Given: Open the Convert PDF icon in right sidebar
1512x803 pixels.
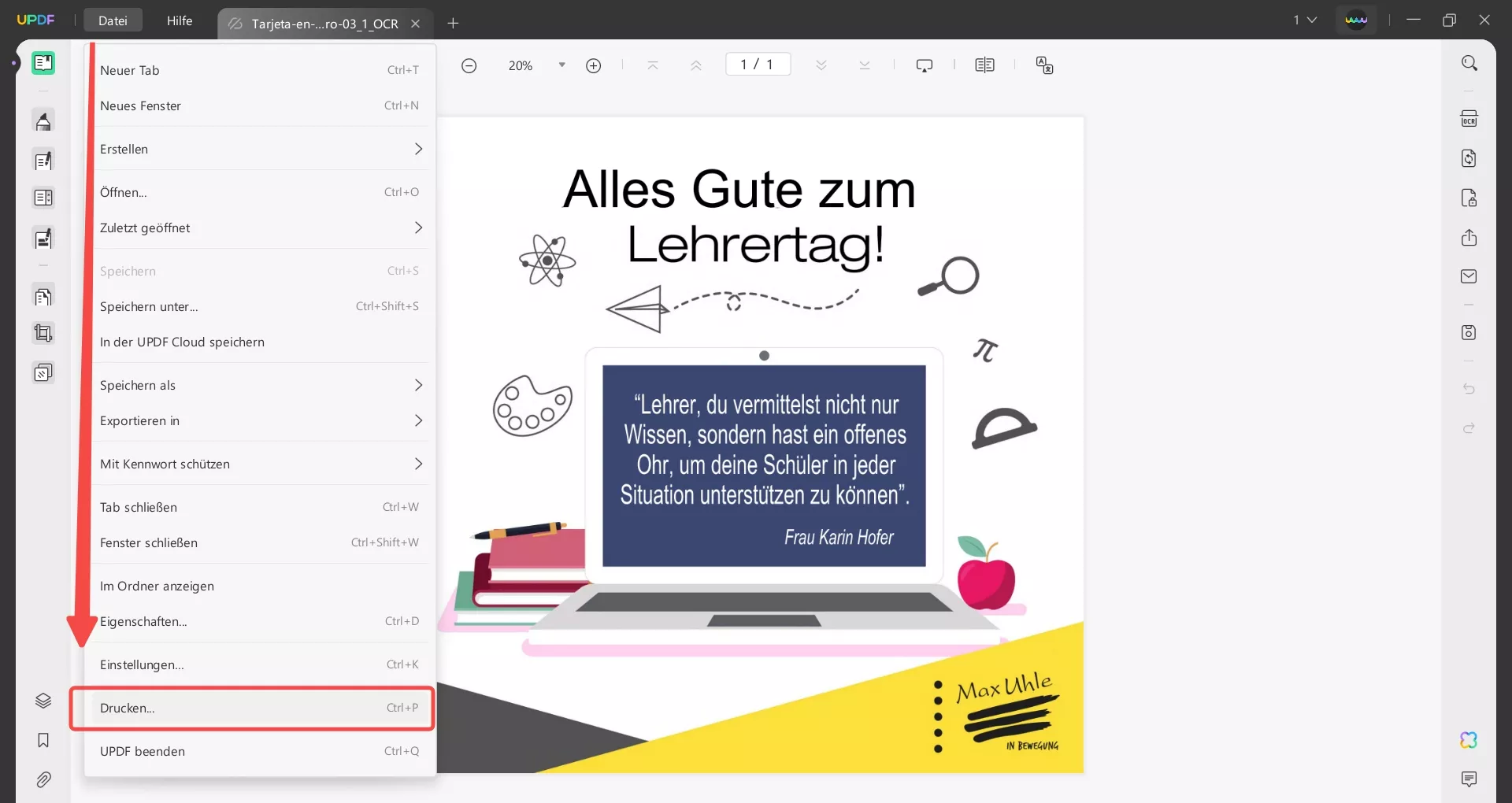Looking at the screenshot, I should (1469, 158).
